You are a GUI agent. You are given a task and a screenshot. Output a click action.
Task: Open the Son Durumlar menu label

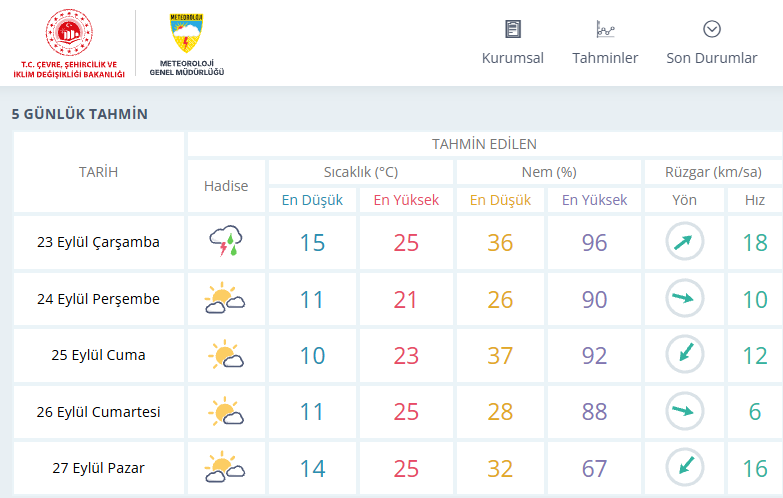click(712, 58)
